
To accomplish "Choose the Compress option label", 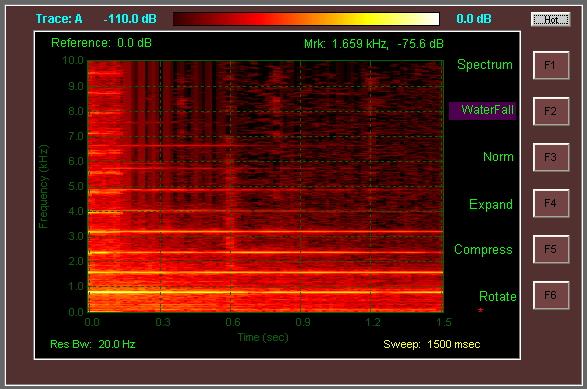I will (x=483, y=250).
